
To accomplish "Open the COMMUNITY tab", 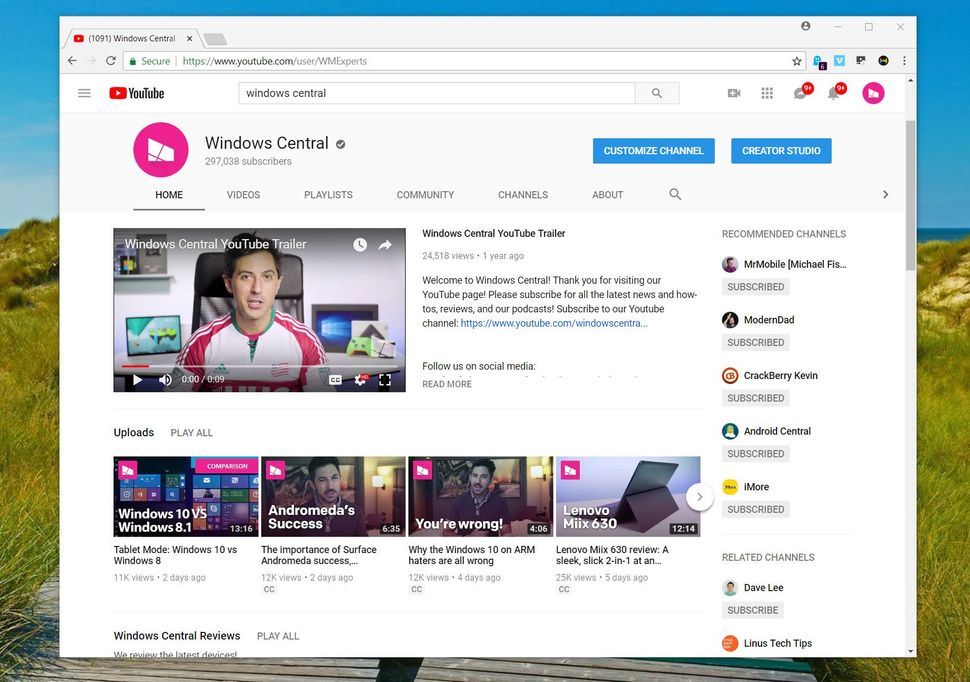I will tap(424, 195).
